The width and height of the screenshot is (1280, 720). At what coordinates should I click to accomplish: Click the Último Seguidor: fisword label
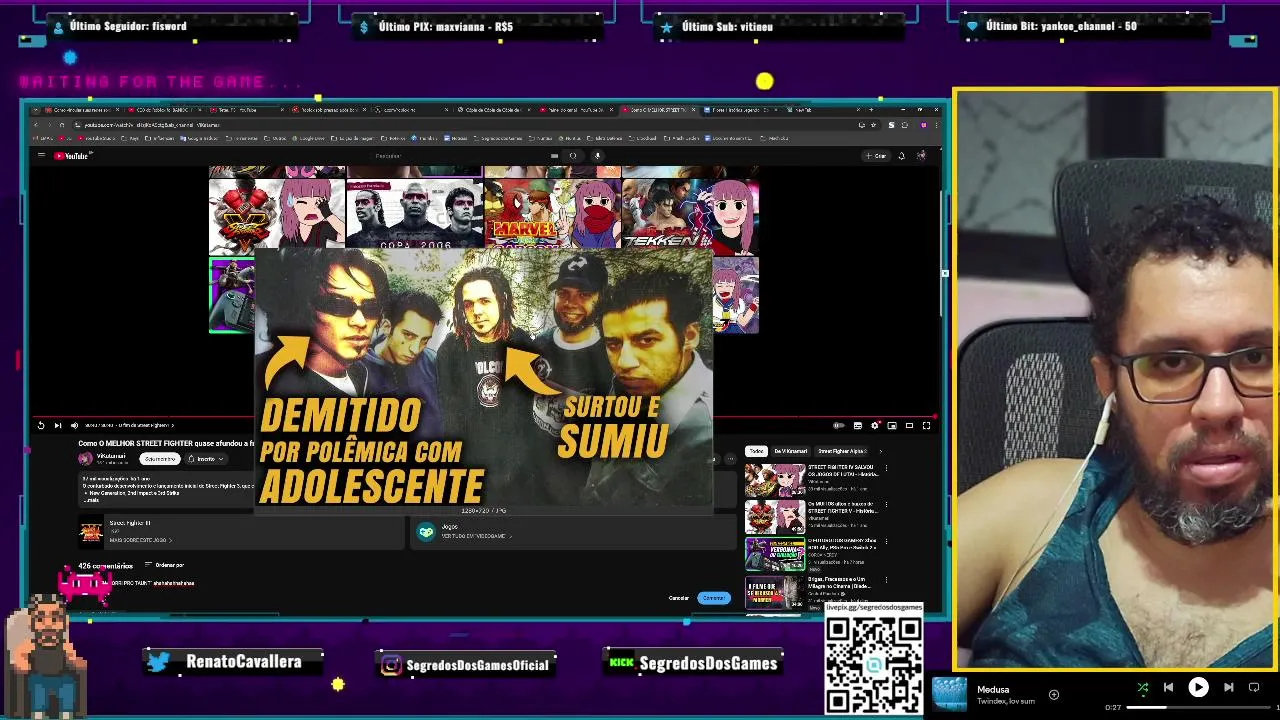(128, 26)
